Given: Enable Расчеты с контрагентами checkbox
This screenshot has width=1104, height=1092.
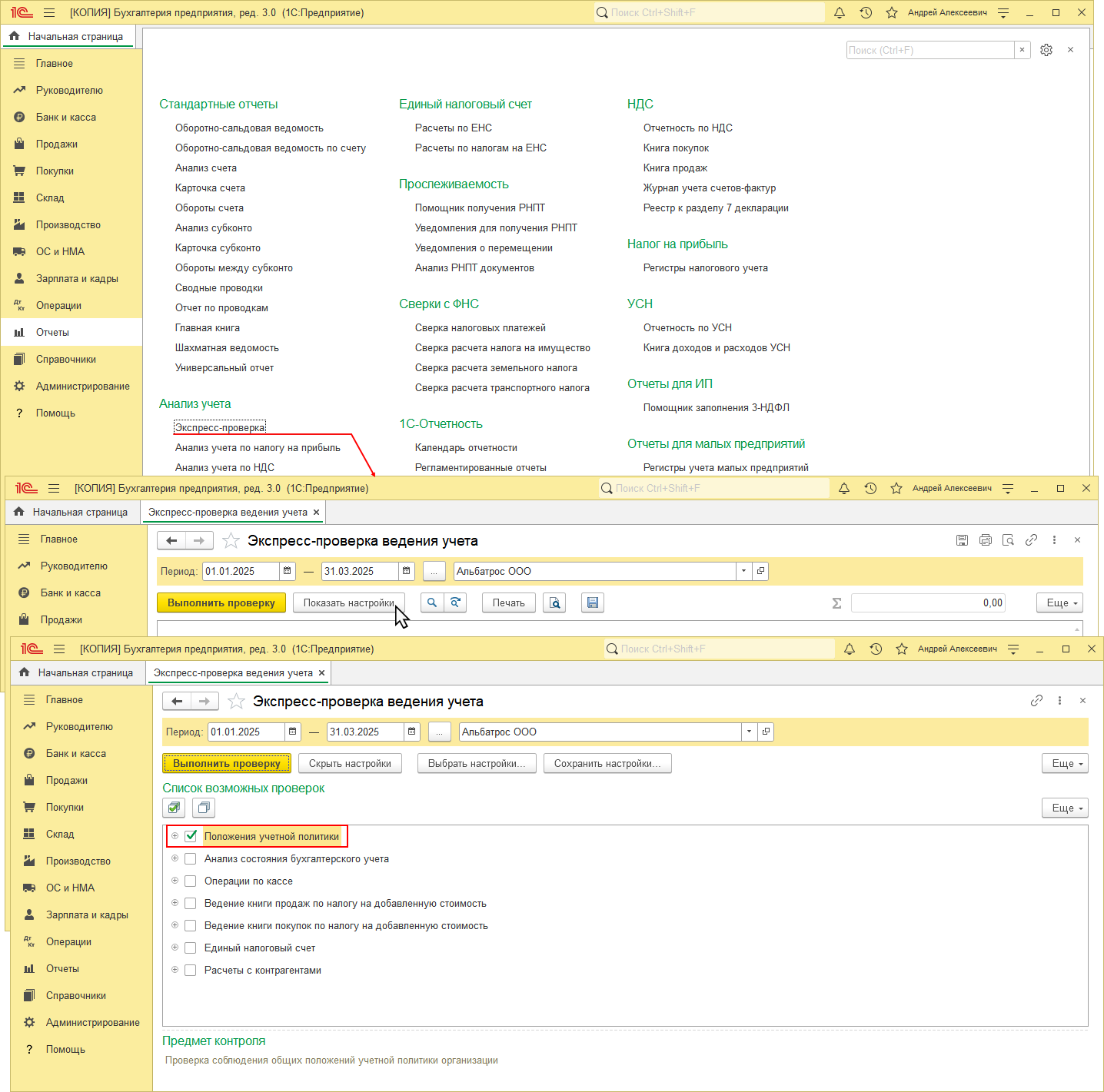Looking at the screenshot, I should 191,970.
